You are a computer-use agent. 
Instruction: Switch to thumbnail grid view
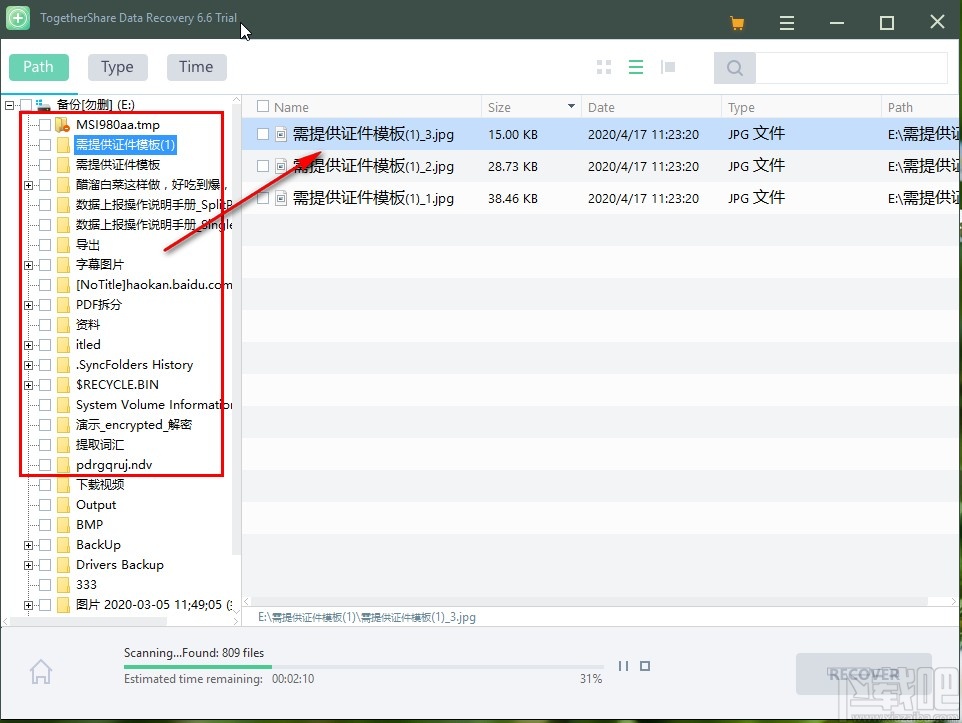click(604, 67)
